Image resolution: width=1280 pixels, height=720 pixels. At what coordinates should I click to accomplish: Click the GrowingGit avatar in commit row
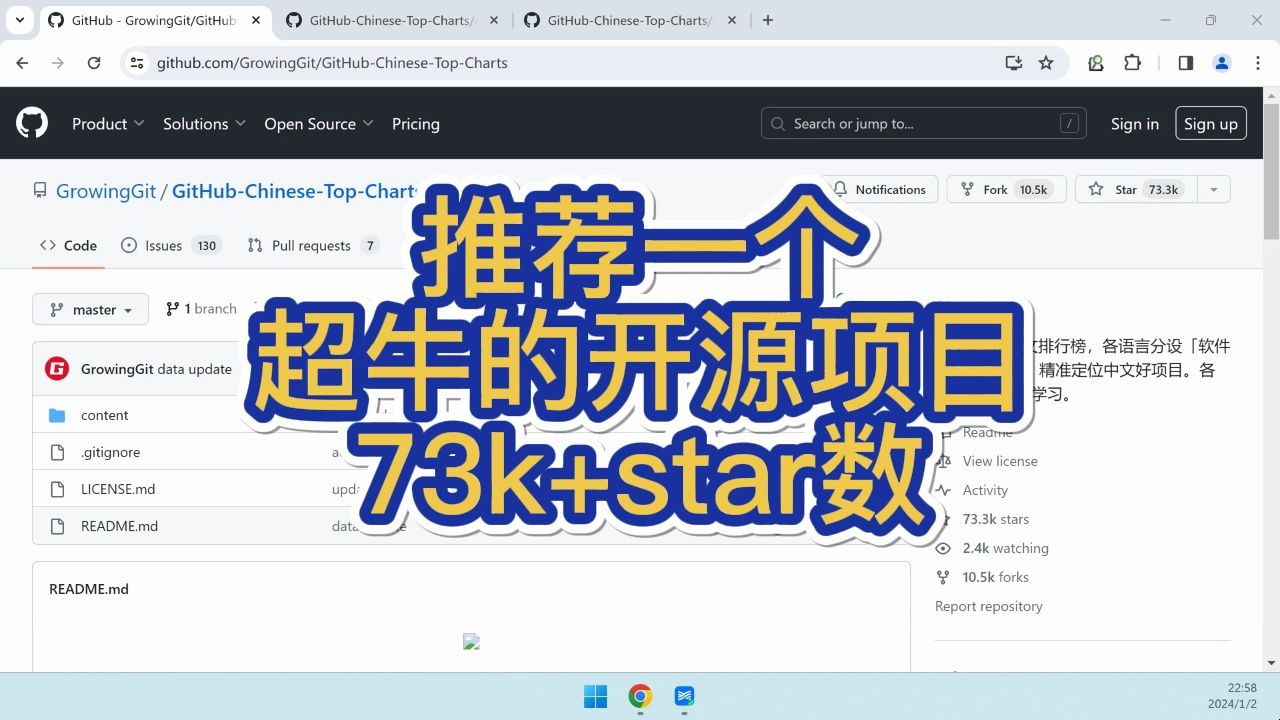pyautogui.click(x=57, y=368)
